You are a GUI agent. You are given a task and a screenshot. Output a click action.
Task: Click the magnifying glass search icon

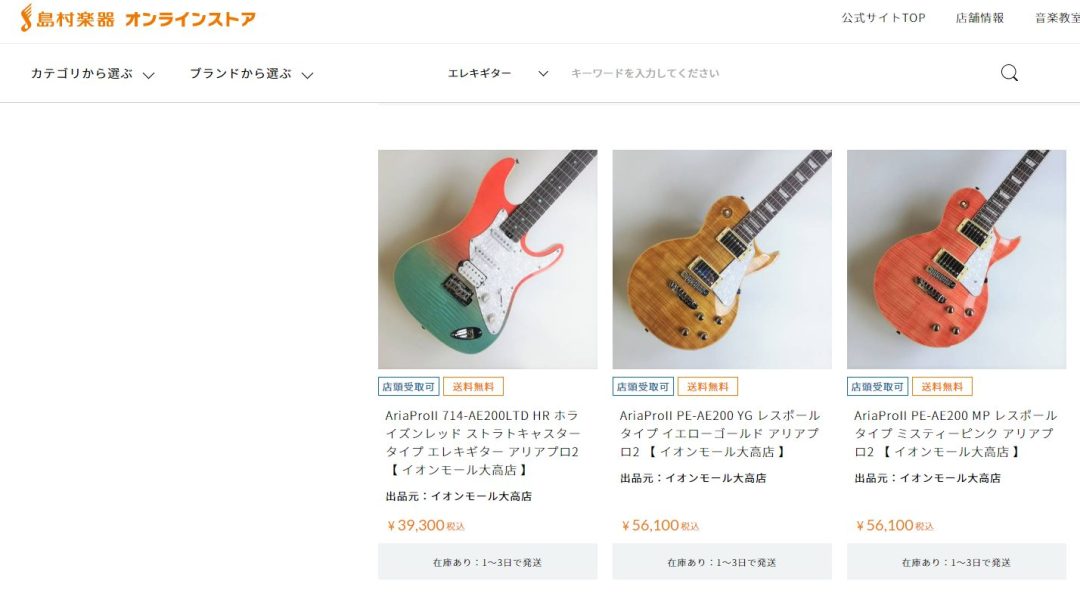1009,73
